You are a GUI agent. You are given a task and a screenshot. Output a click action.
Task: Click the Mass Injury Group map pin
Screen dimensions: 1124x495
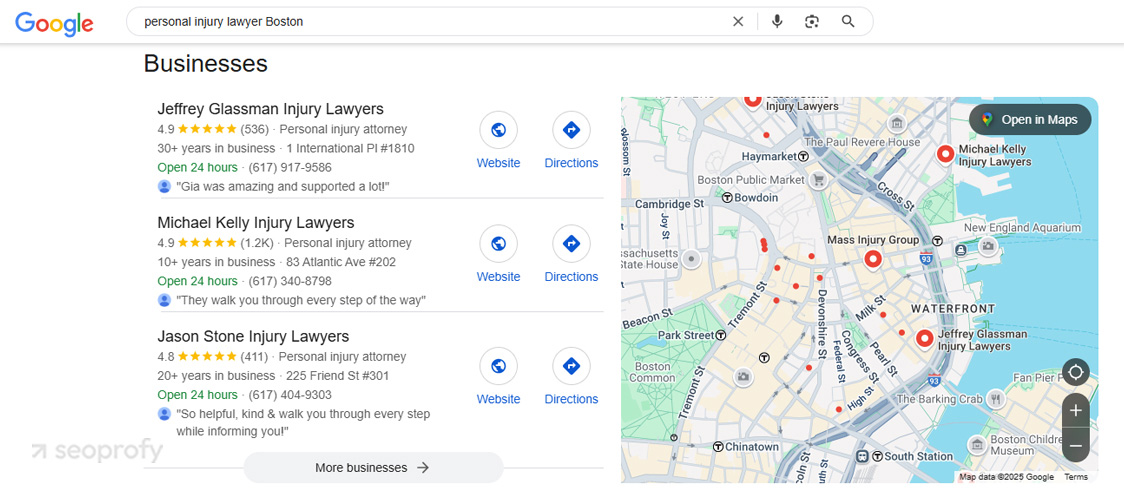pos(872,259)
